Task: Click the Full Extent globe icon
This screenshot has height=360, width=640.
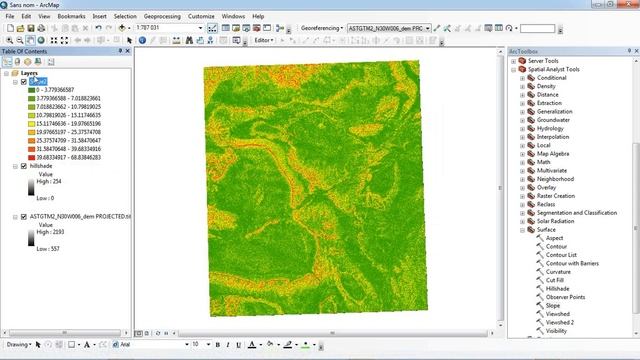Action: [41, 40]
